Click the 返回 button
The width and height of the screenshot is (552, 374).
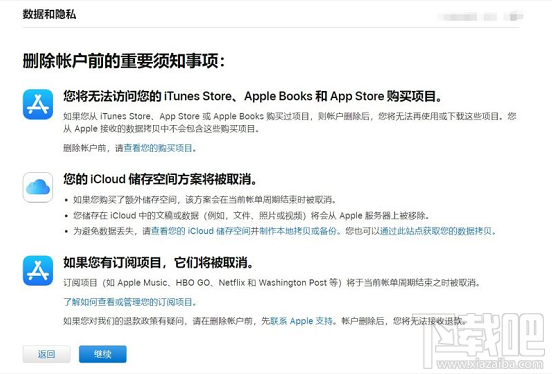[x=46, y=354]
